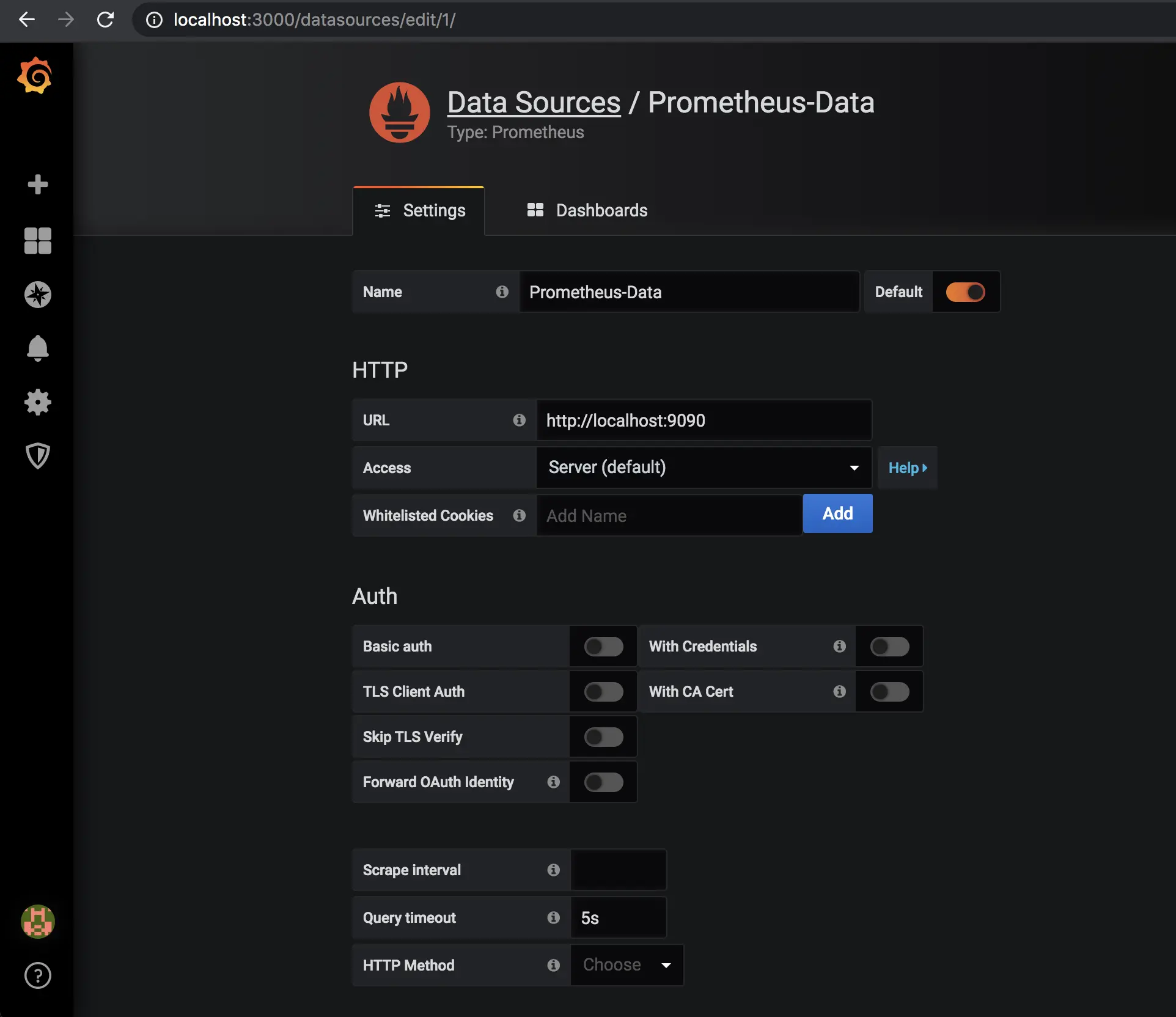The width and height of the screenshot is (1176, 1017).
Task: Toggle the Default data source switch
Action: click(966, 292)
